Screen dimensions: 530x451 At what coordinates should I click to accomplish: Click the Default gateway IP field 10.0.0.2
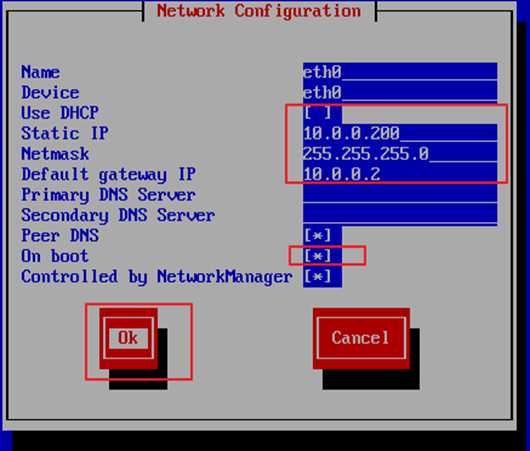pyautogui.click(x=400, y=174)
